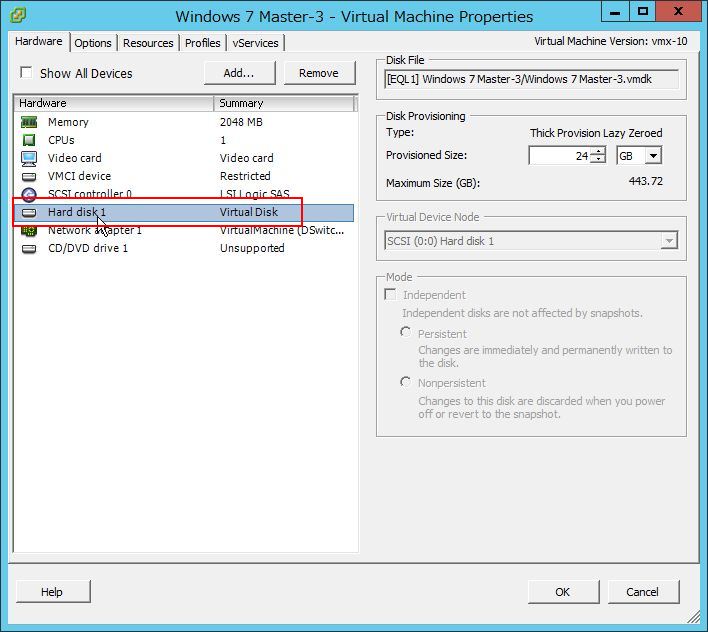Click the vSphere icon in title bar
Screen dimensions: 708x632
click(18, 15)
